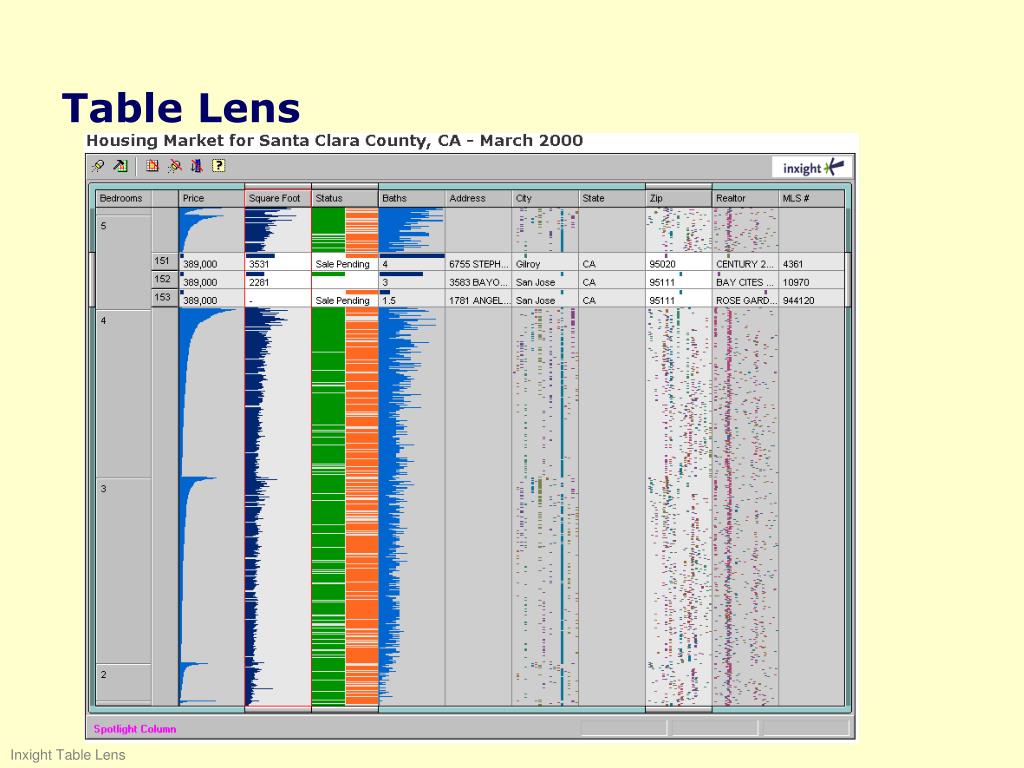This screenshot has width=1024, height=768.
Task: Click row number 152
Action: 164,279
